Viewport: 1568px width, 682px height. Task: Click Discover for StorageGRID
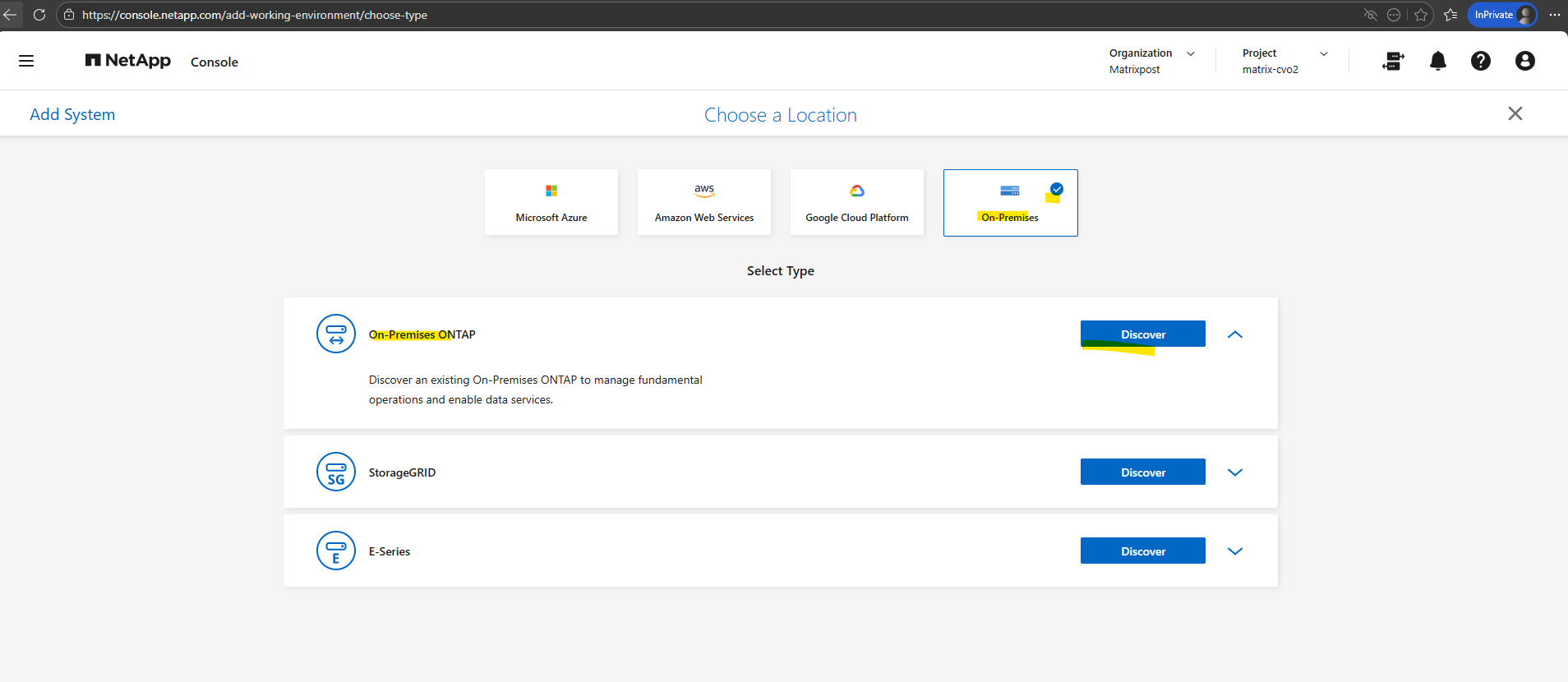1142,472
